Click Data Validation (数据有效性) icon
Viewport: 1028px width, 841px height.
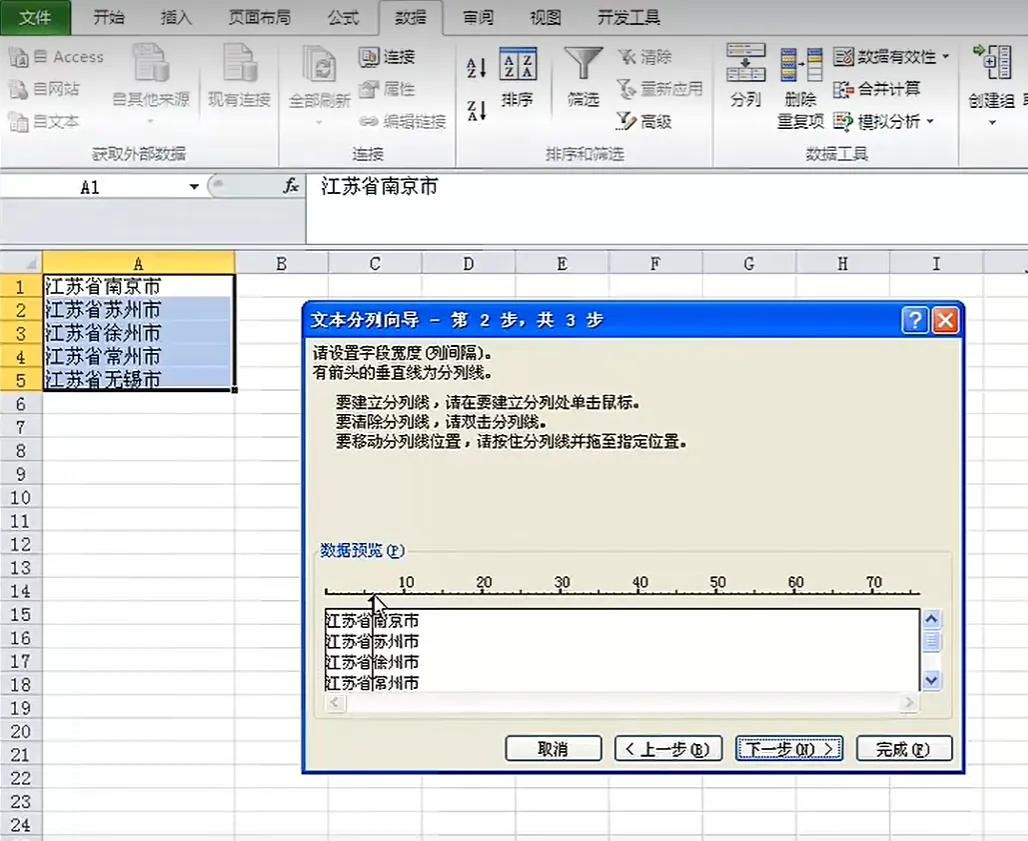844,57
